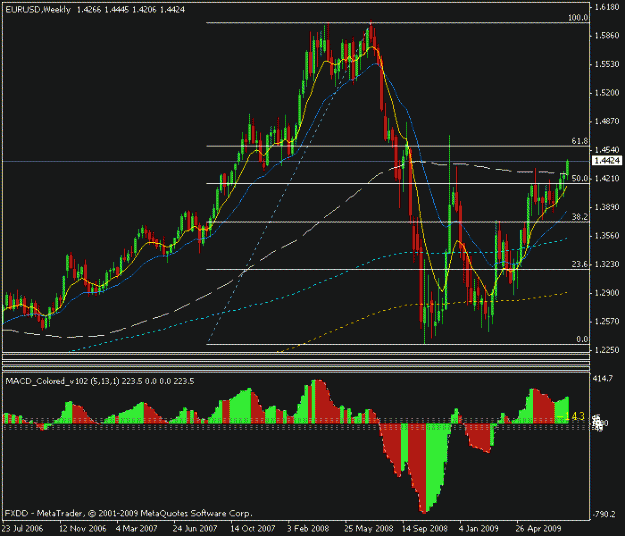Click the 23.6 Fibonacci level label
Screen dimensions: 625x536
point(580,264)
